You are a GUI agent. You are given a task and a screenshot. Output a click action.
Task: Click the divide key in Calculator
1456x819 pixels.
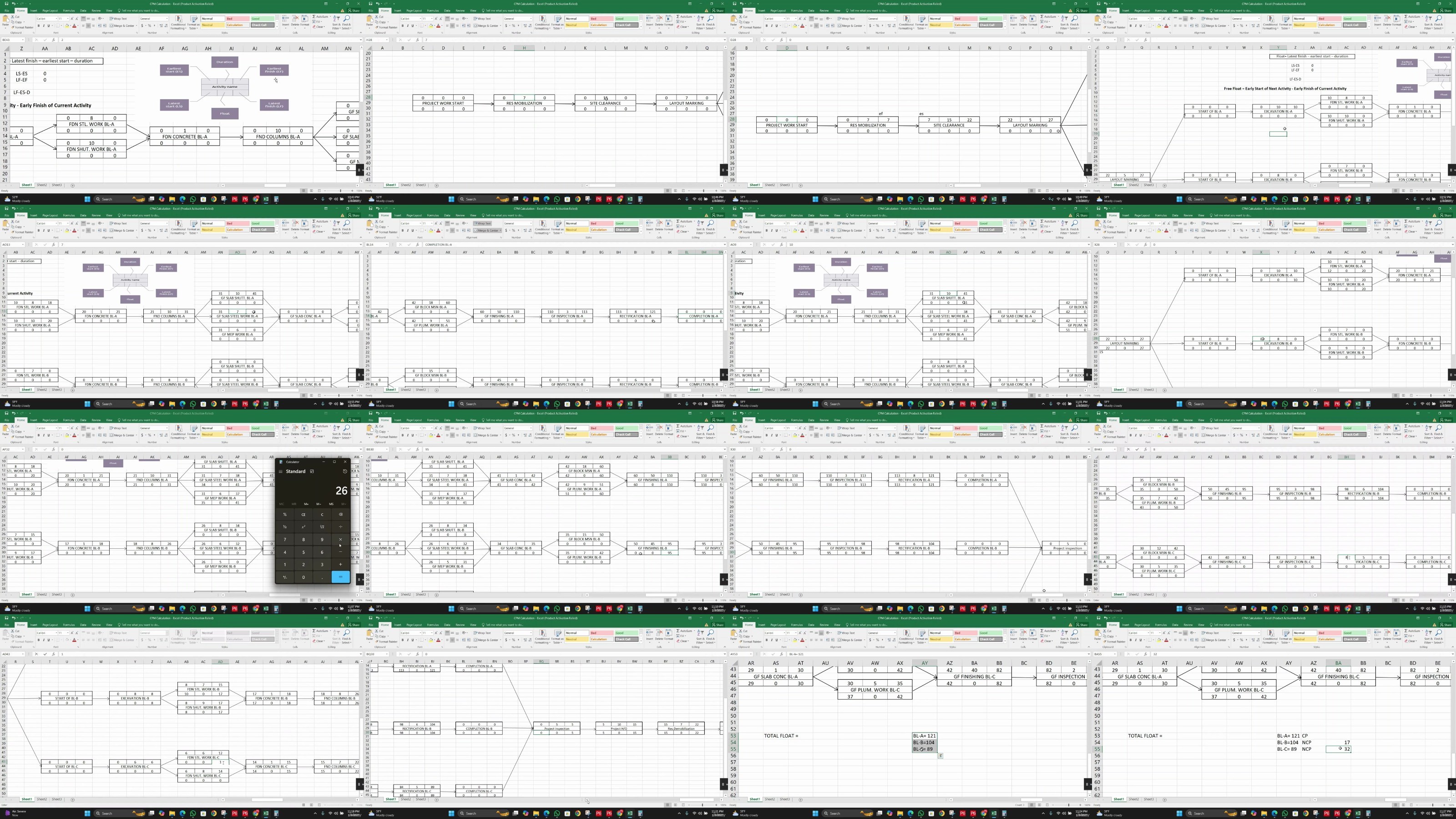click(x=341, y=527)
